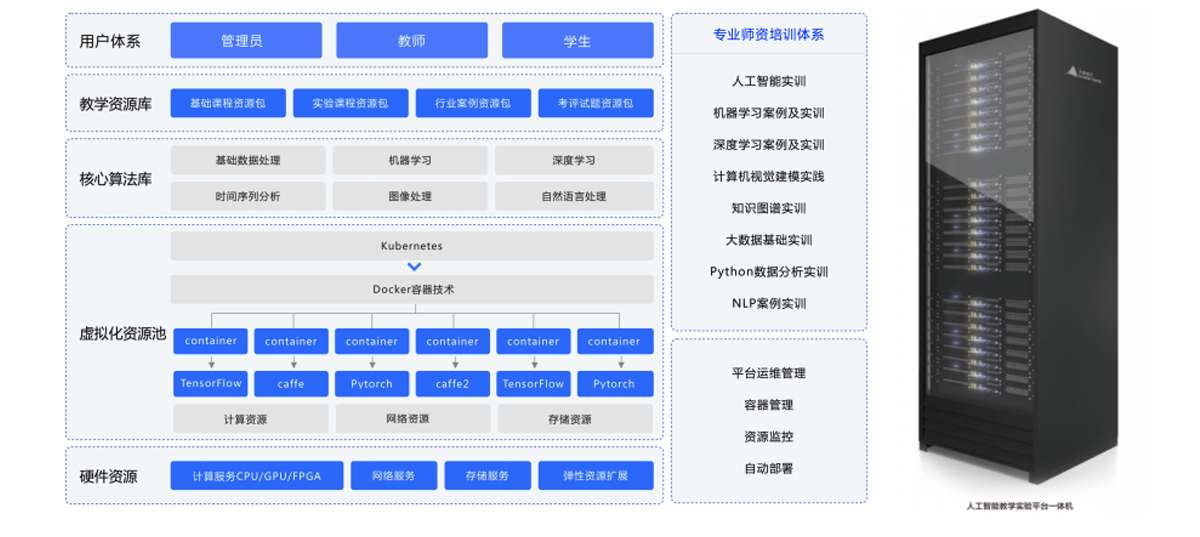Open 基础课程资源包 resource pack
This screenshot has width=1200, height=537.
tap(228, 103)
